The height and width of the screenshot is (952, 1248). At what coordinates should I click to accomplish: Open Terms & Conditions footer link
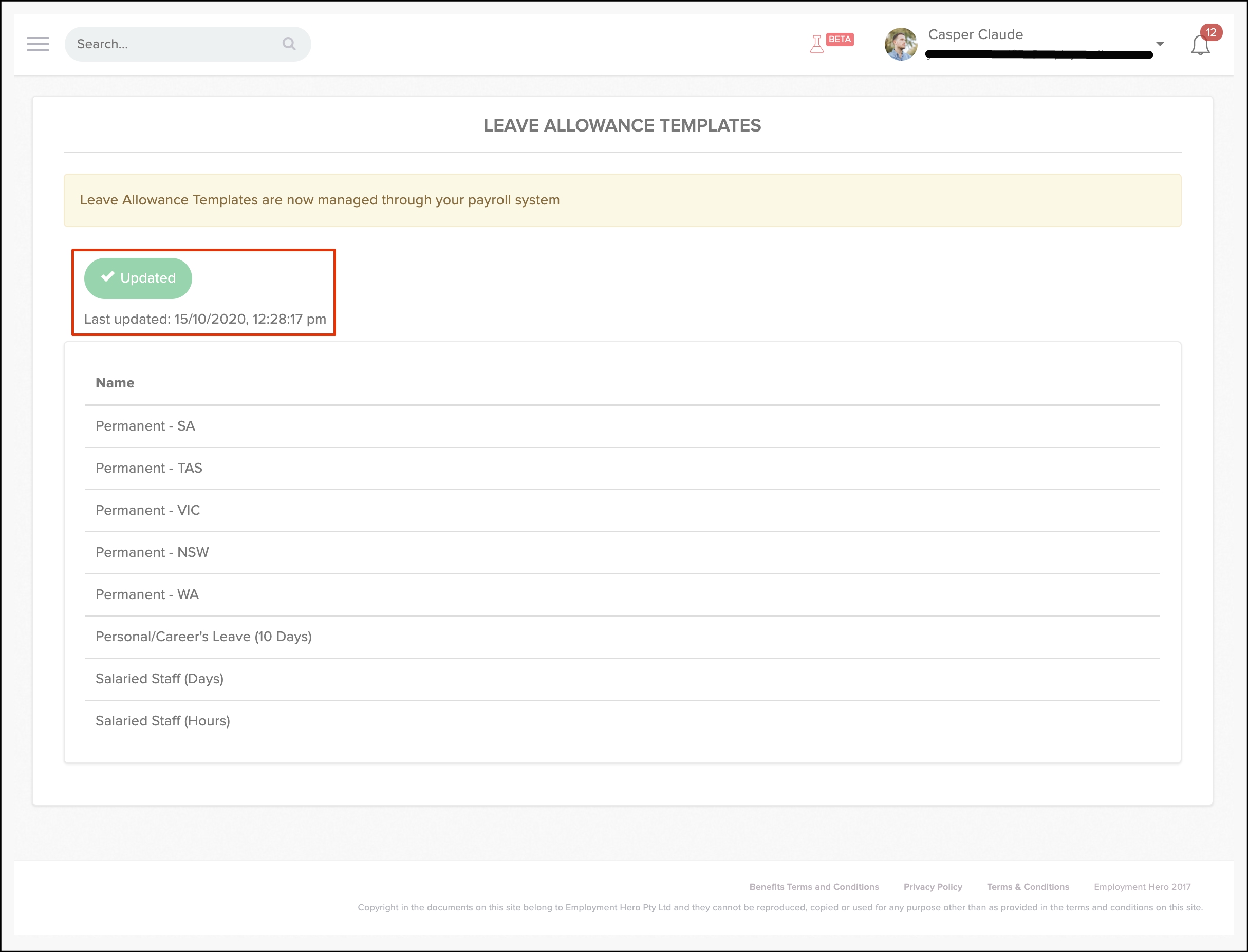coord(1028,887)
